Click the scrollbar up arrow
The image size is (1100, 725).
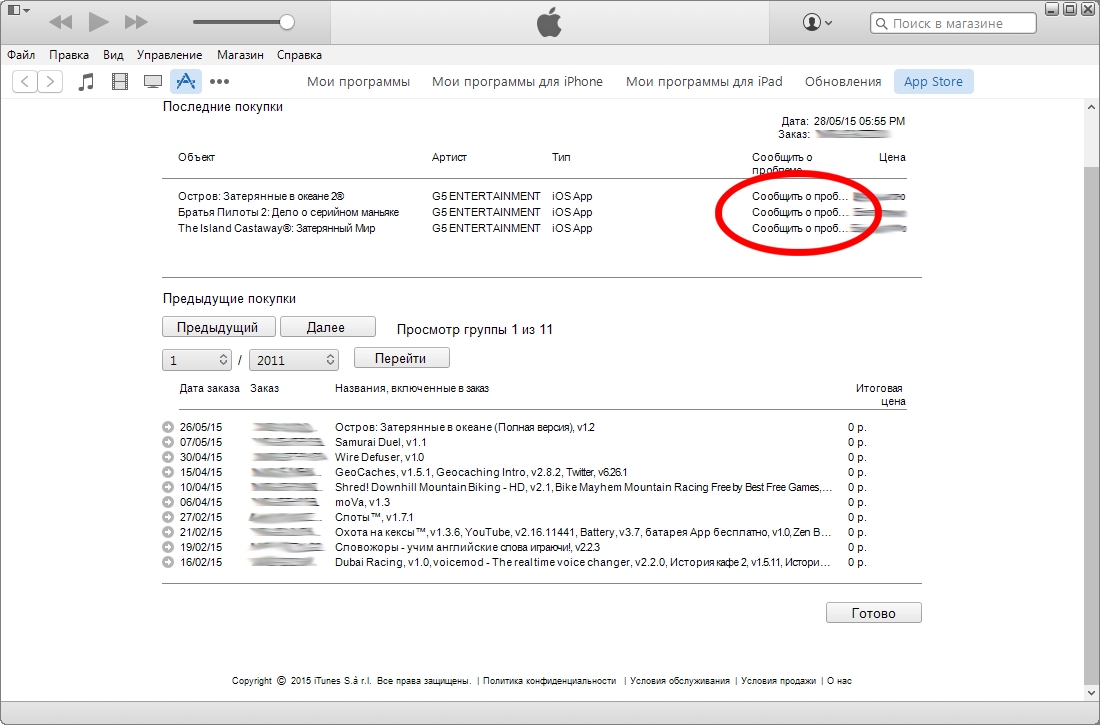tap(1091, 107)
